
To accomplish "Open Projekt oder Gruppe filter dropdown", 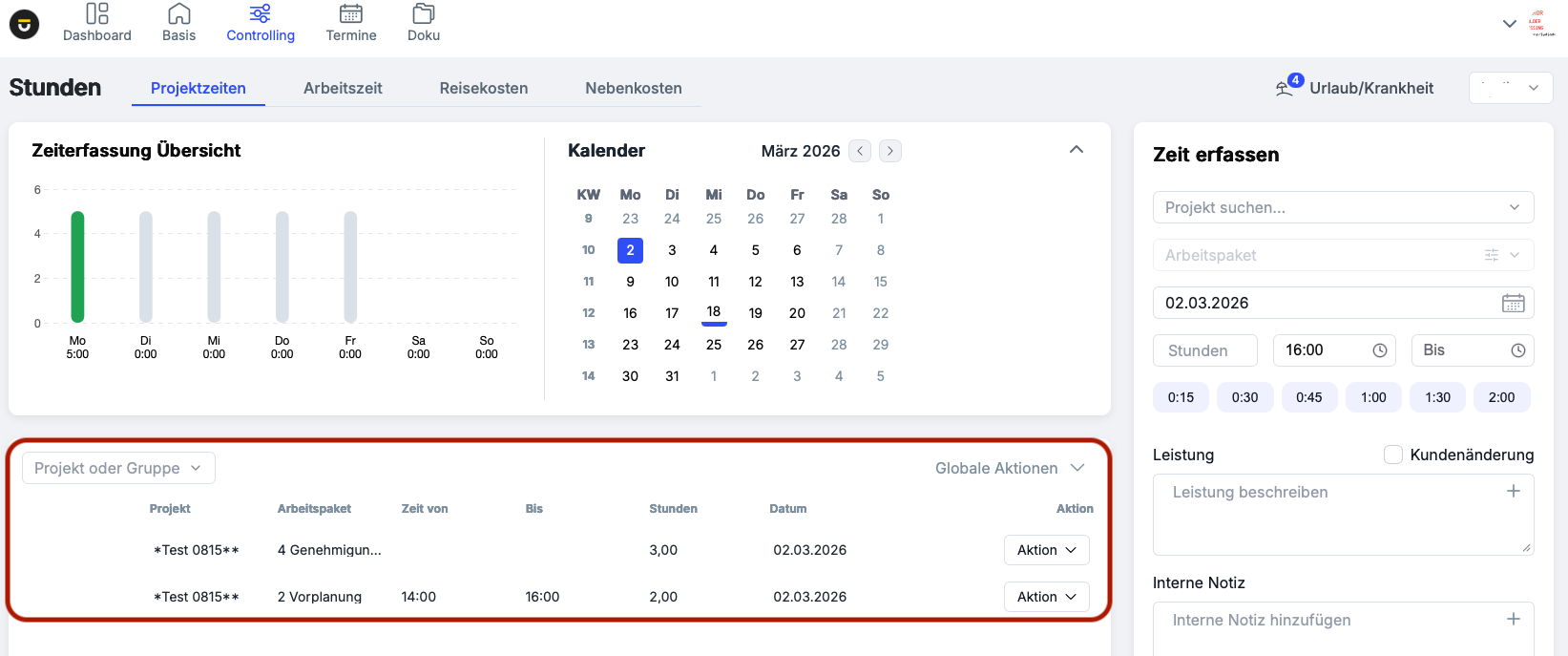I will click(118, 468).
